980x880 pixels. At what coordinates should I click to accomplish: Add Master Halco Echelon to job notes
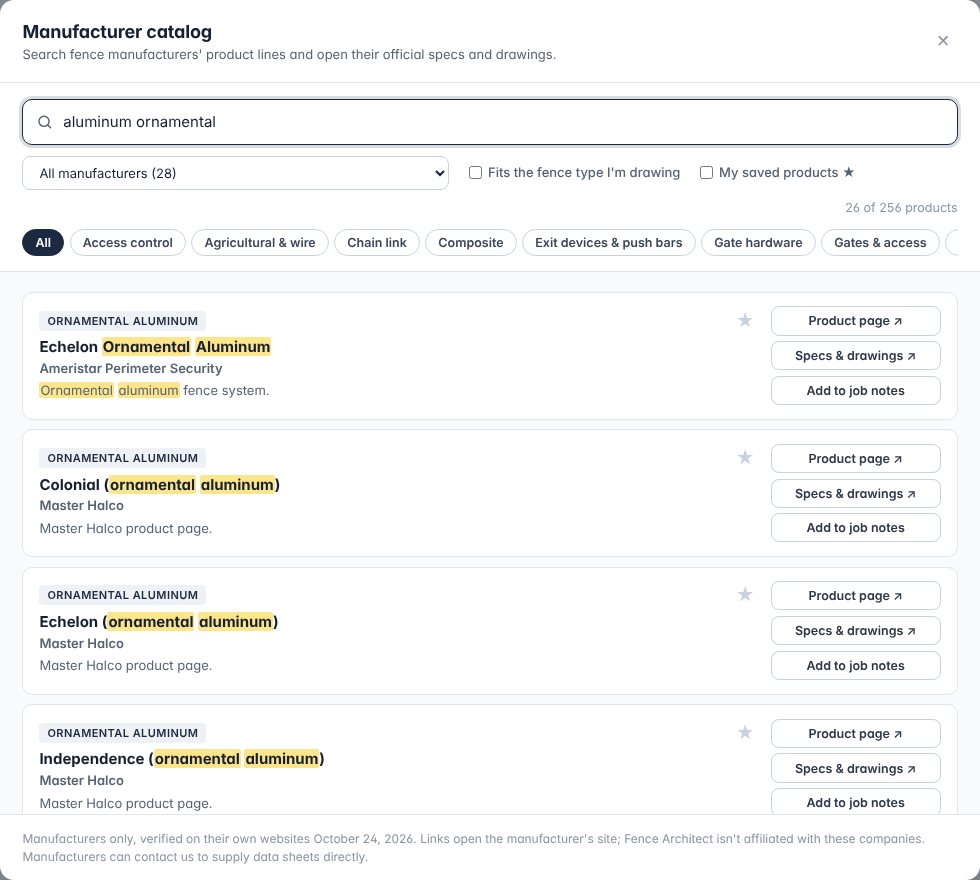tap(856, 666)
